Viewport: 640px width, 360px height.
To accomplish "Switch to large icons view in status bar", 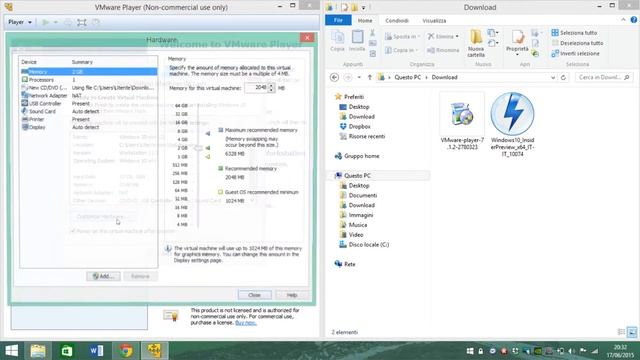I will [632, 332].
